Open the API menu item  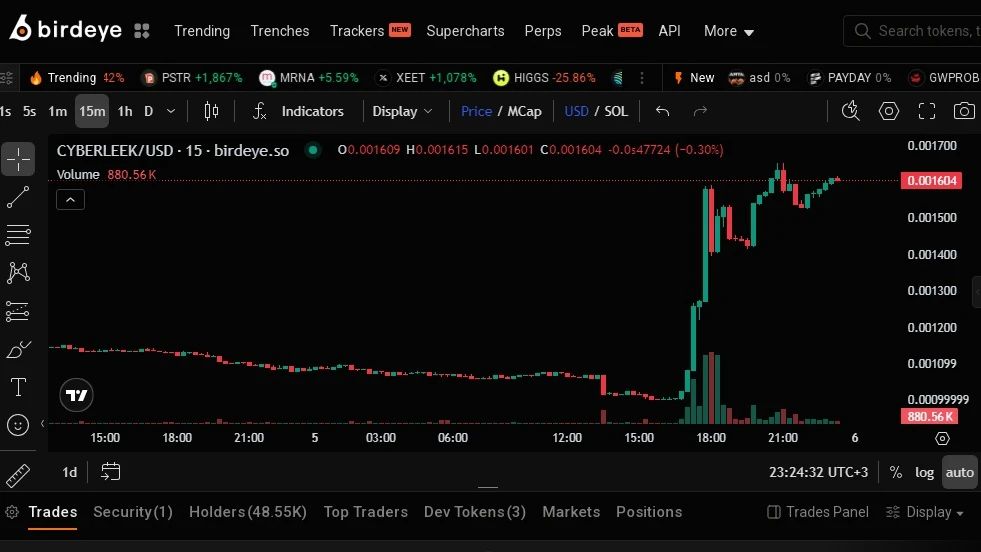(x=669, y=31)
